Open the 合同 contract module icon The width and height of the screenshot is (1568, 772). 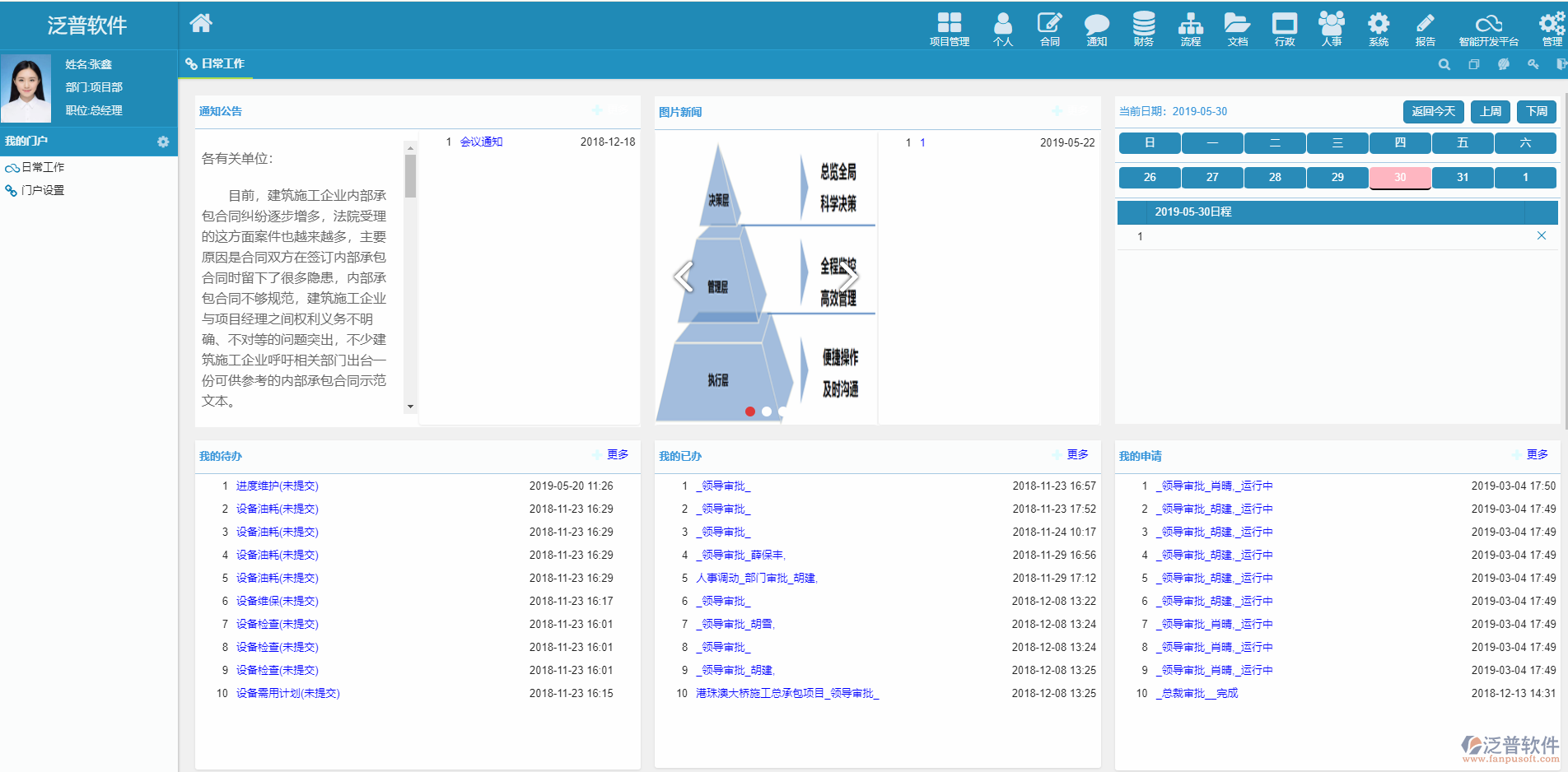(1049, 28)
